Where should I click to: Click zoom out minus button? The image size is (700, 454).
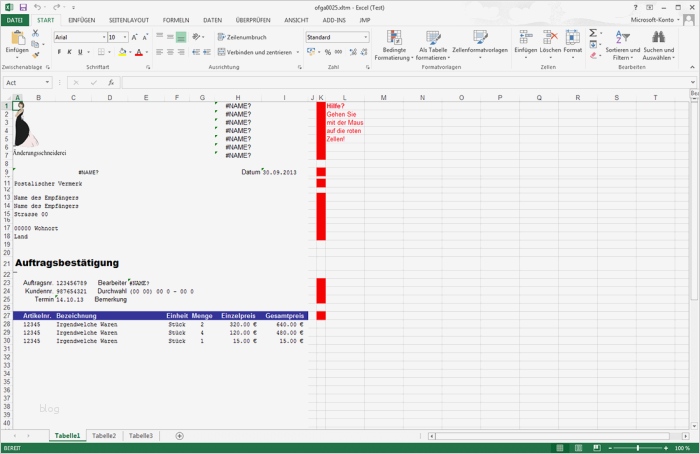610,448
